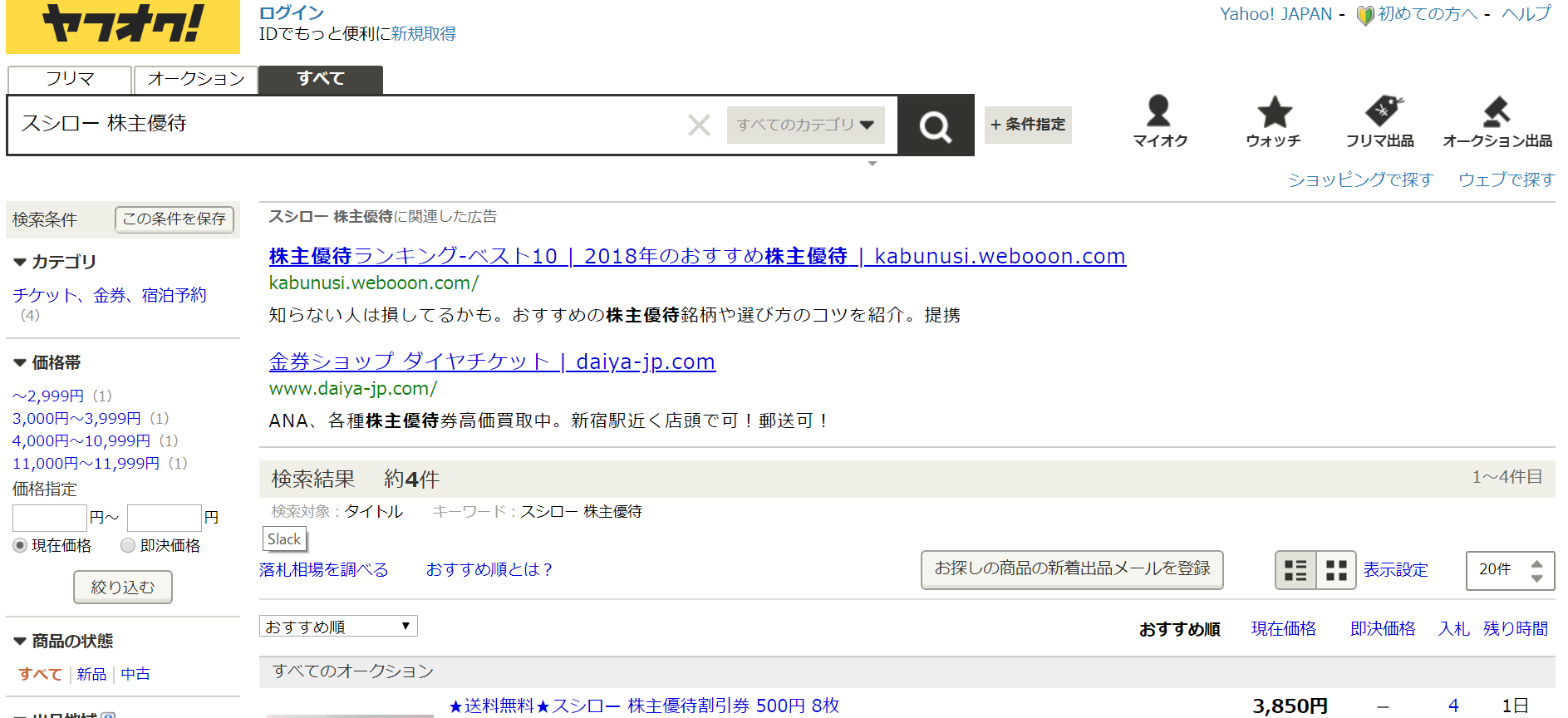Select the 即決価格 radio button
This screenshot has width=1568, height=718.
click(x=128, y=545)
